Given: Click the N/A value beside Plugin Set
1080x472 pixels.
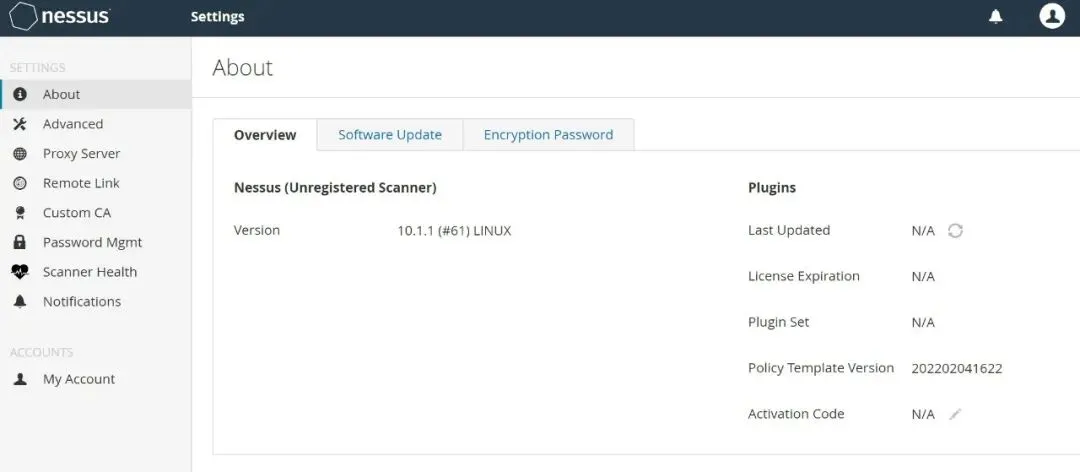Looking at the screenshot, I should (x=923, y=322).
